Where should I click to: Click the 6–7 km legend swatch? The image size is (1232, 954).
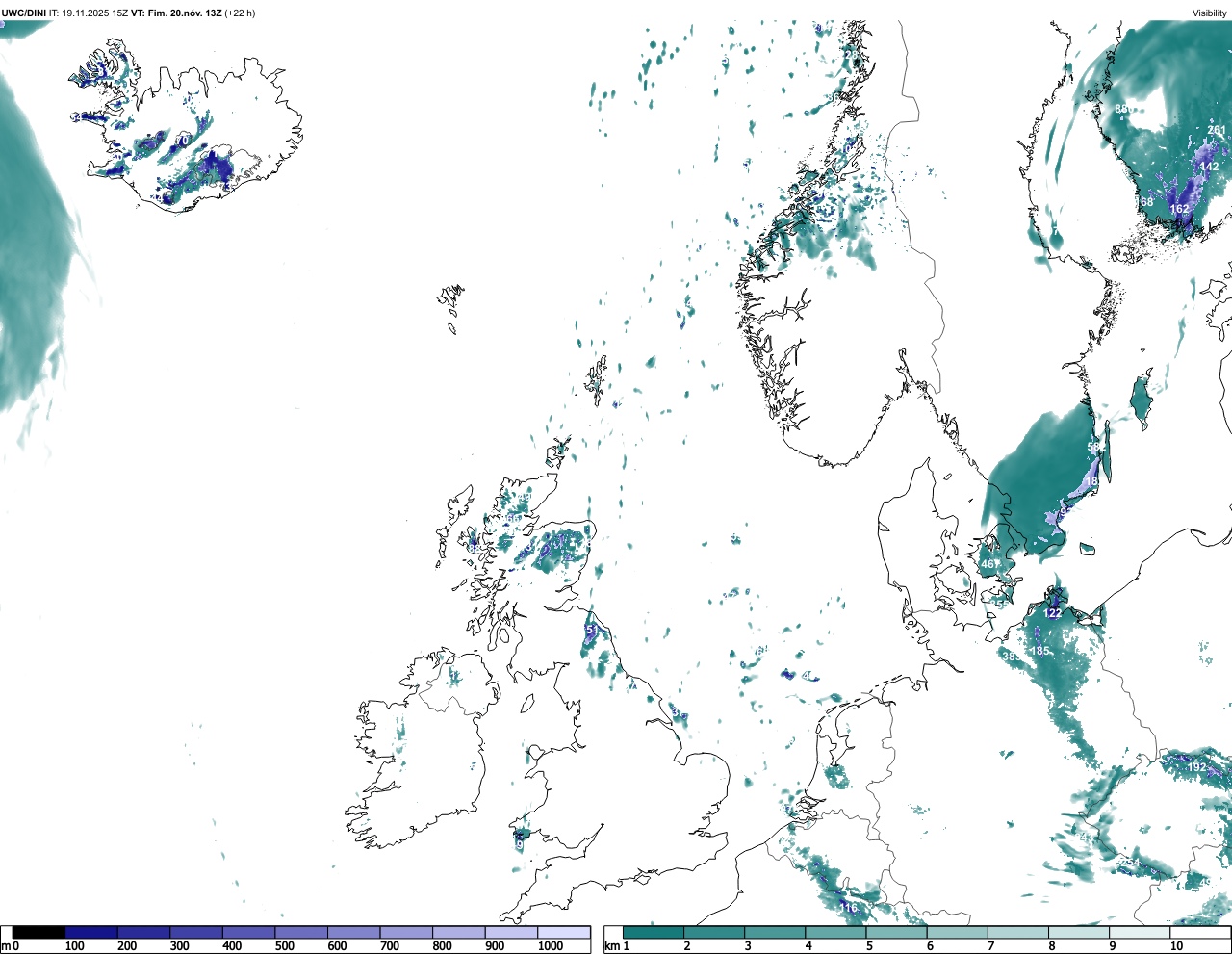pos(957,932)
